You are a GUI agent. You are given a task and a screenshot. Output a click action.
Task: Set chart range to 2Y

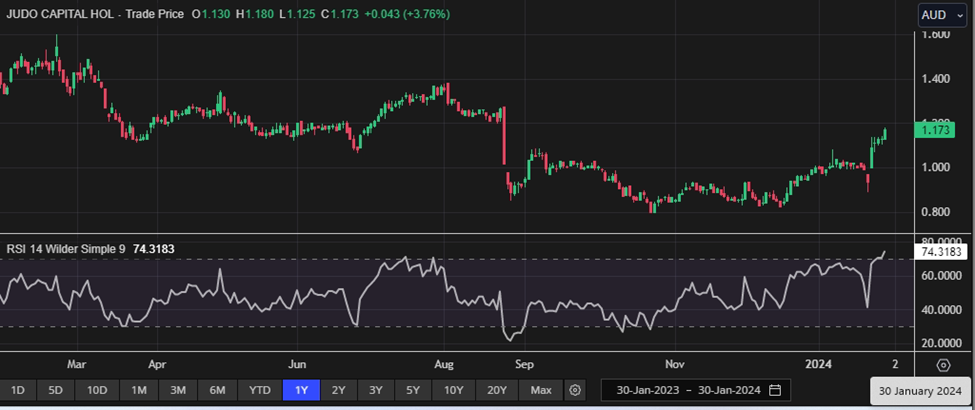(339, 390)
